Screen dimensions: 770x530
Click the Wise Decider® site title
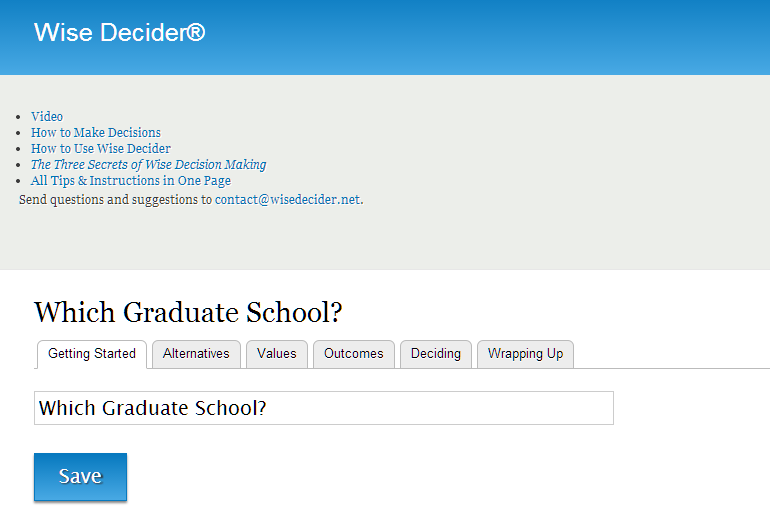[119, 32]
